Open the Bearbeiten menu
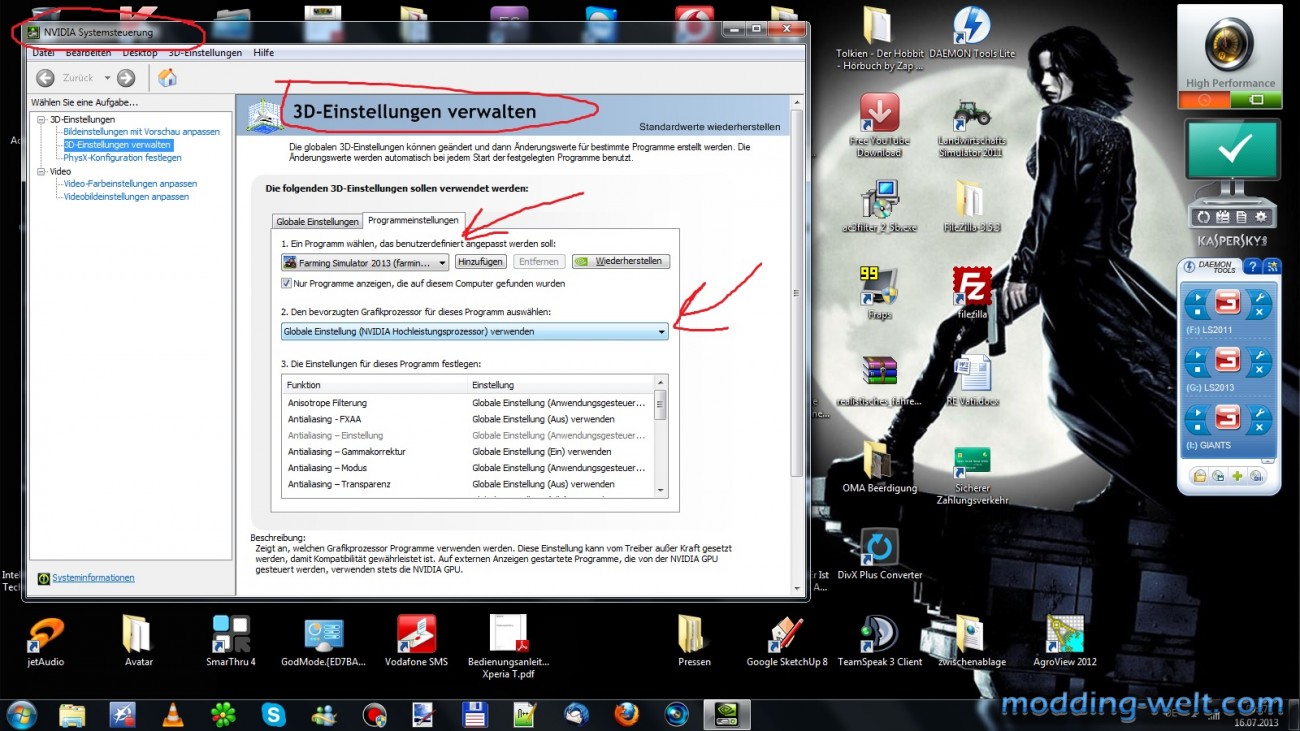 coord(88,53)
